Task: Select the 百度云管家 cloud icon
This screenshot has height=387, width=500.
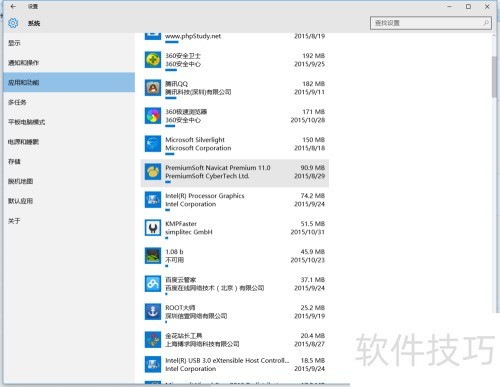Action: (x=153, y=284)
